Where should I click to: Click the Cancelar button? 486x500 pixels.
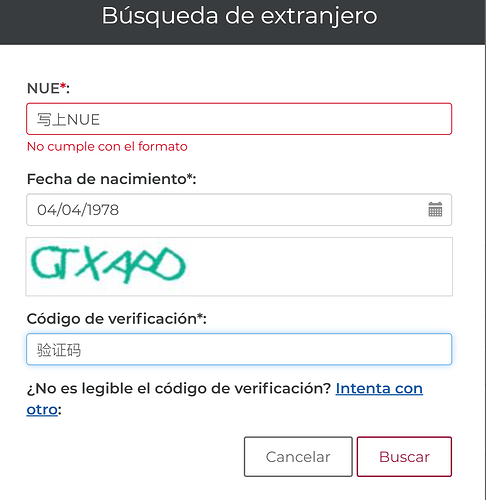(x=298, y=457)
